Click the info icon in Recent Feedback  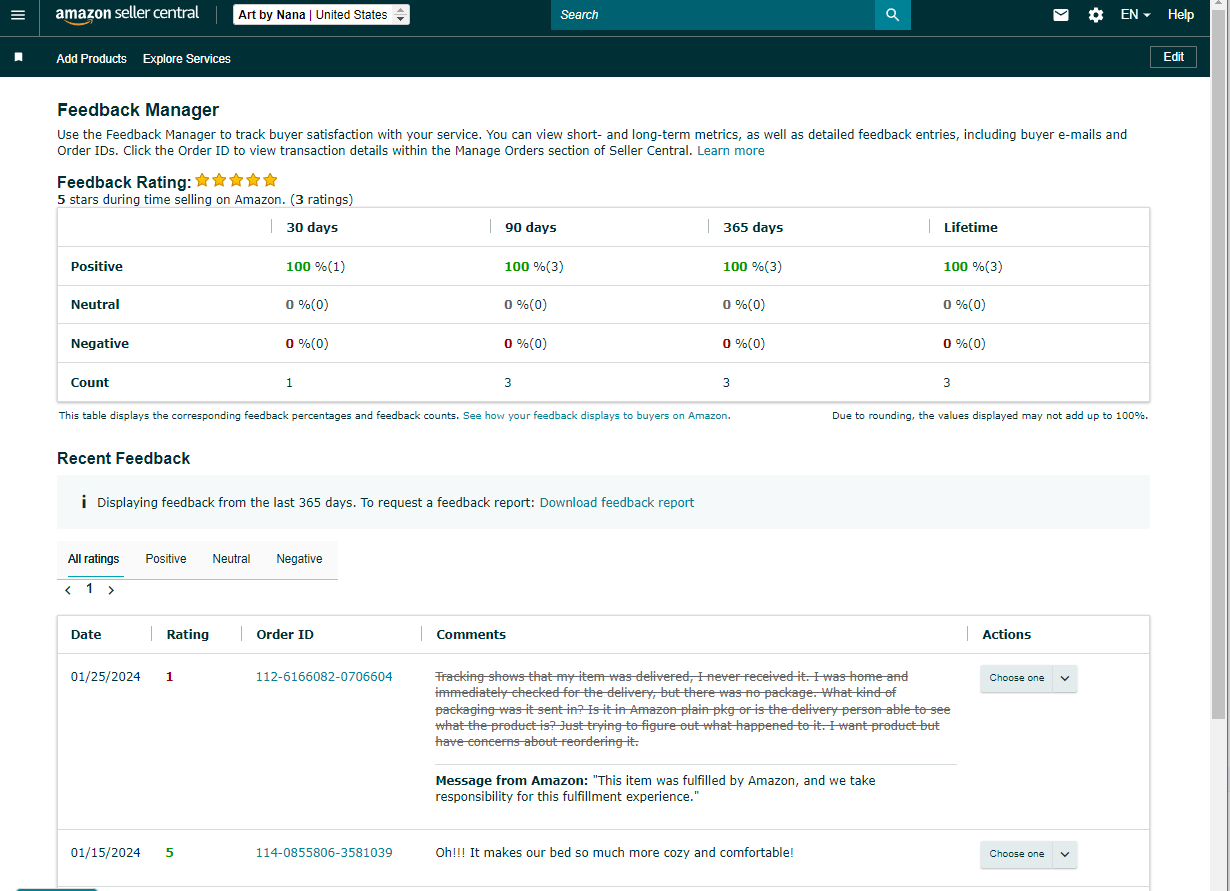(x=83, y=502)
